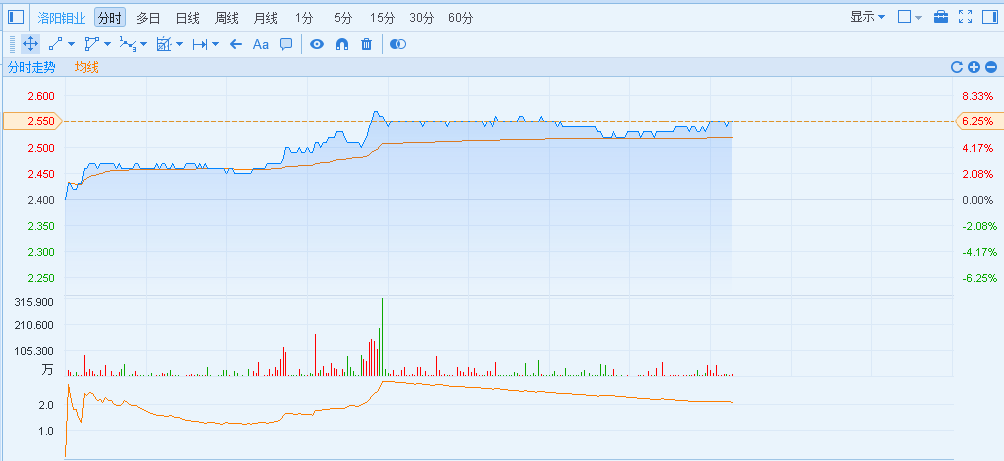Click the 2.250 price axis label
The width and height of the screenshot is (1004, 461).
(41, 278)
